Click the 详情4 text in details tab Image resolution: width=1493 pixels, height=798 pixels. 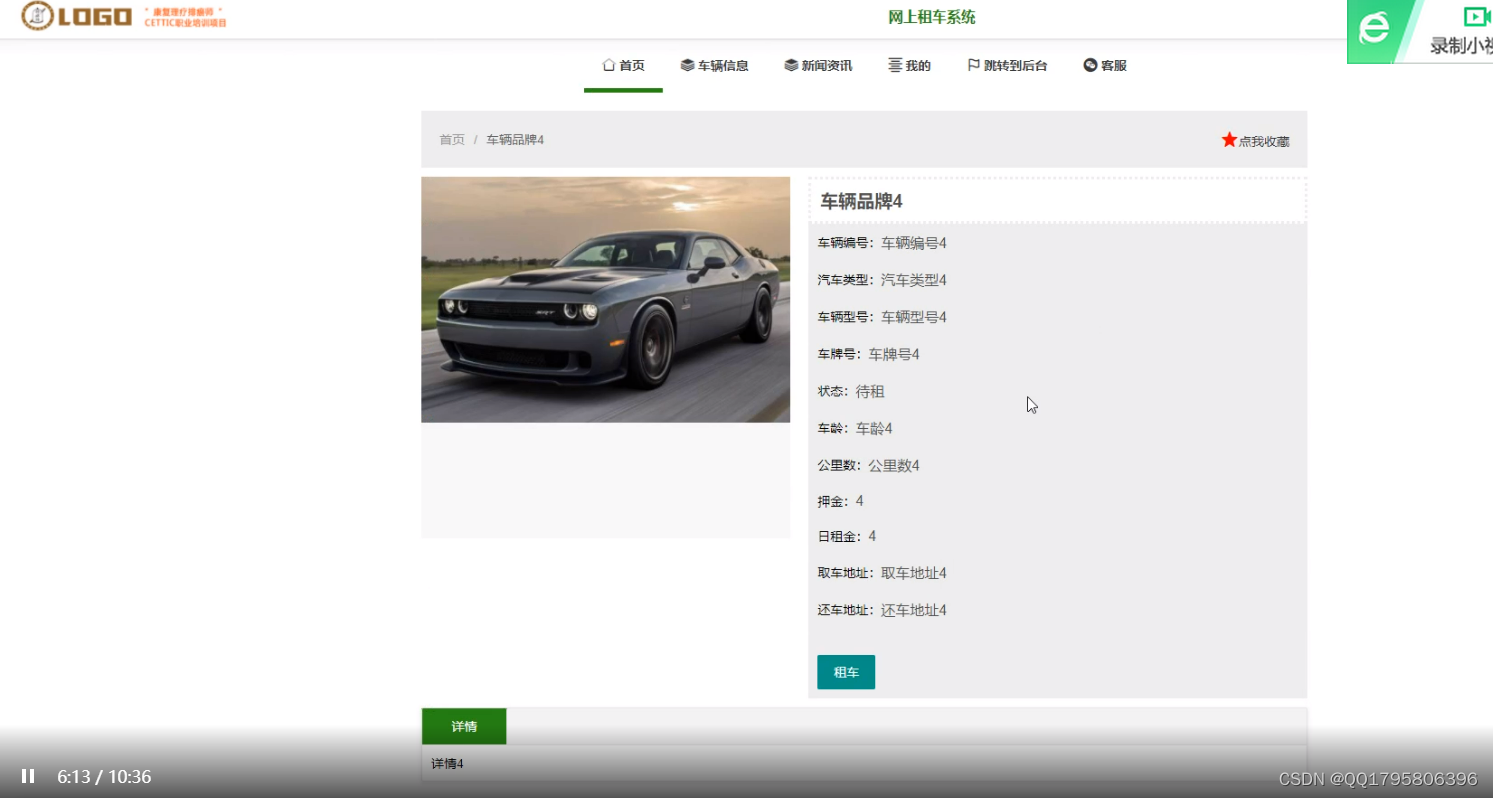[447, 764]
